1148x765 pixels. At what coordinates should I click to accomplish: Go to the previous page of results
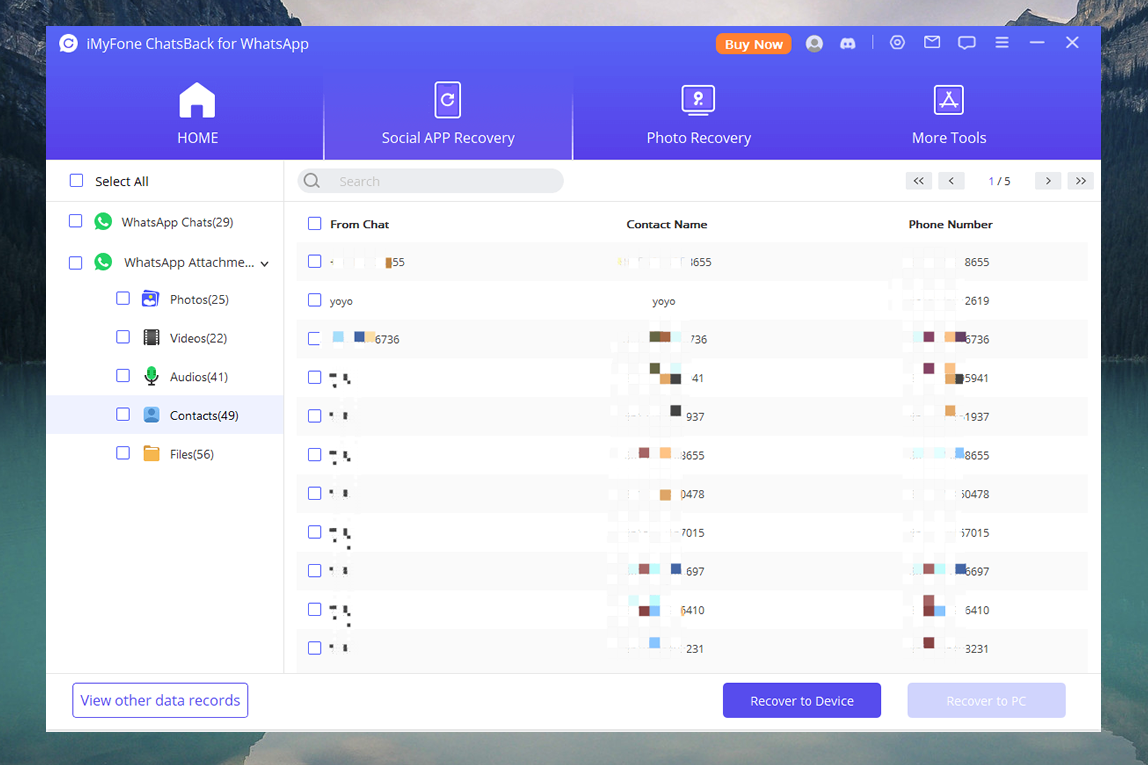[x=951, y=181]
